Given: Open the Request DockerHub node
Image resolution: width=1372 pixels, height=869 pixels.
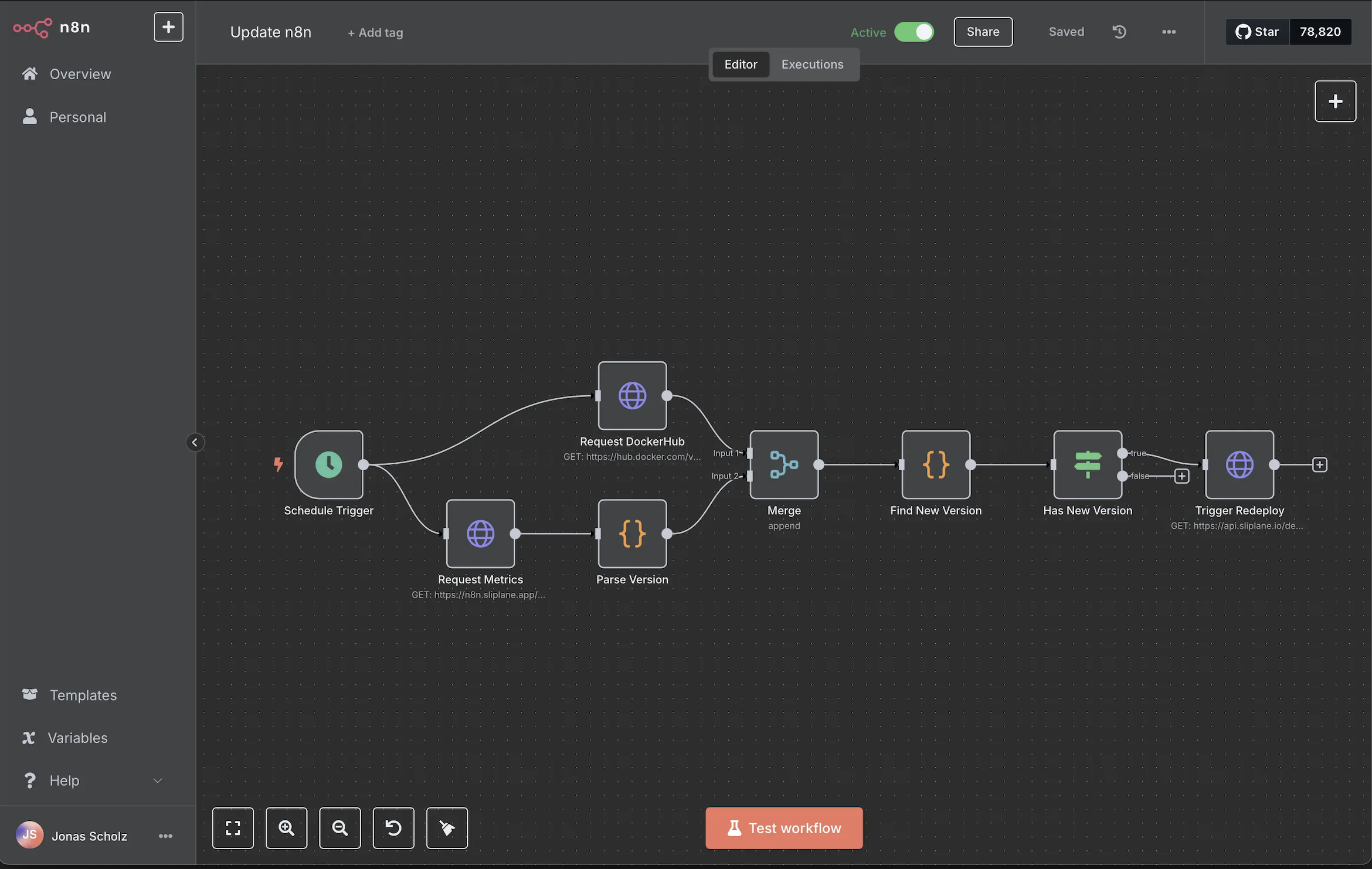Looking at the screenshot, I should (x=632, y=396).
